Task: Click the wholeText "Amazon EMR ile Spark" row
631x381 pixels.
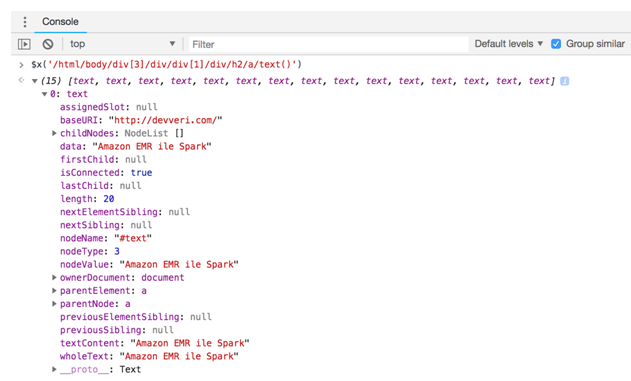Action: [149, 356]
